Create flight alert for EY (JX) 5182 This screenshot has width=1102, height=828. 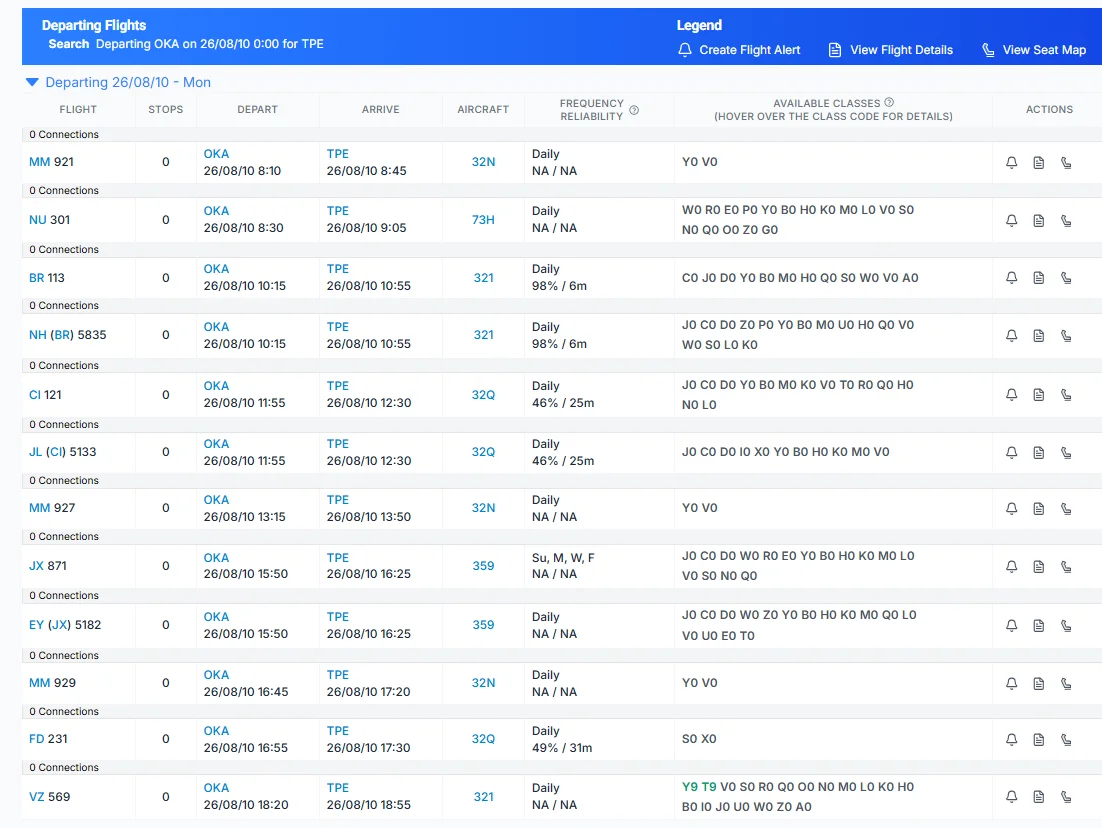(x=1011, y=626)
